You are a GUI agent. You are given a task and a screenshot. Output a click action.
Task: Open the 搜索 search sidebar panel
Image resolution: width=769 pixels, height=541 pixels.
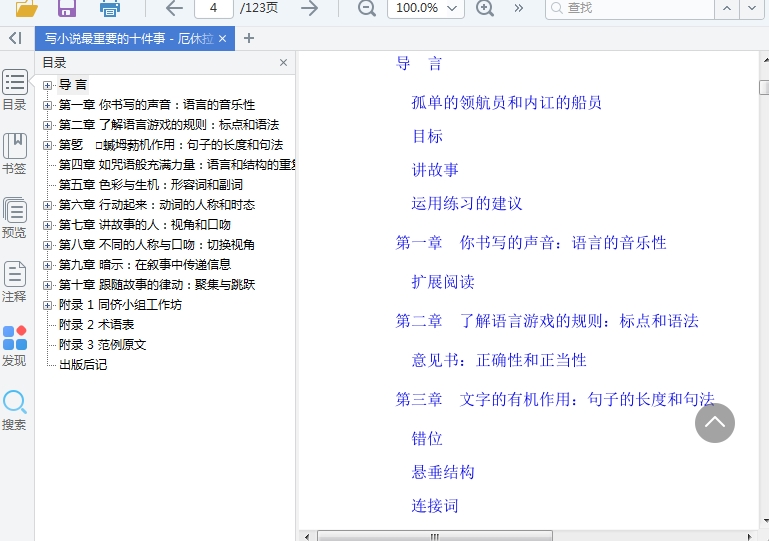coord(15,410)
